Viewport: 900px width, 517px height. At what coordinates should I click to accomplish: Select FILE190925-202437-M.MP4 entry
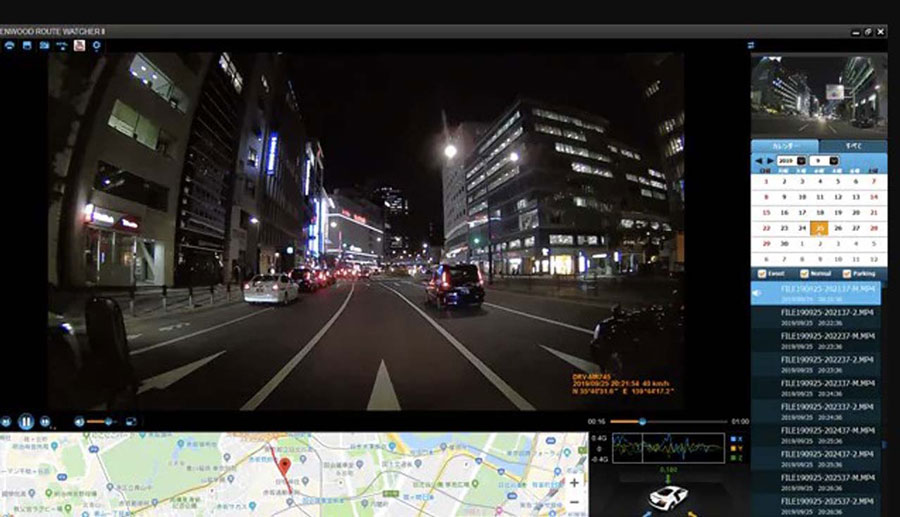[x=816, y=435]
